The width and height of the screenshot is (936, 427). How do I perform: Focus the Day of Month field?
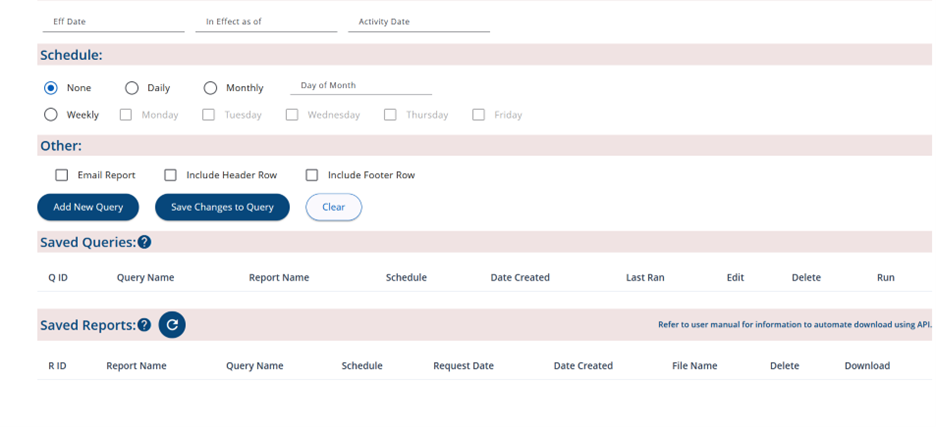[x=361, y=85]
